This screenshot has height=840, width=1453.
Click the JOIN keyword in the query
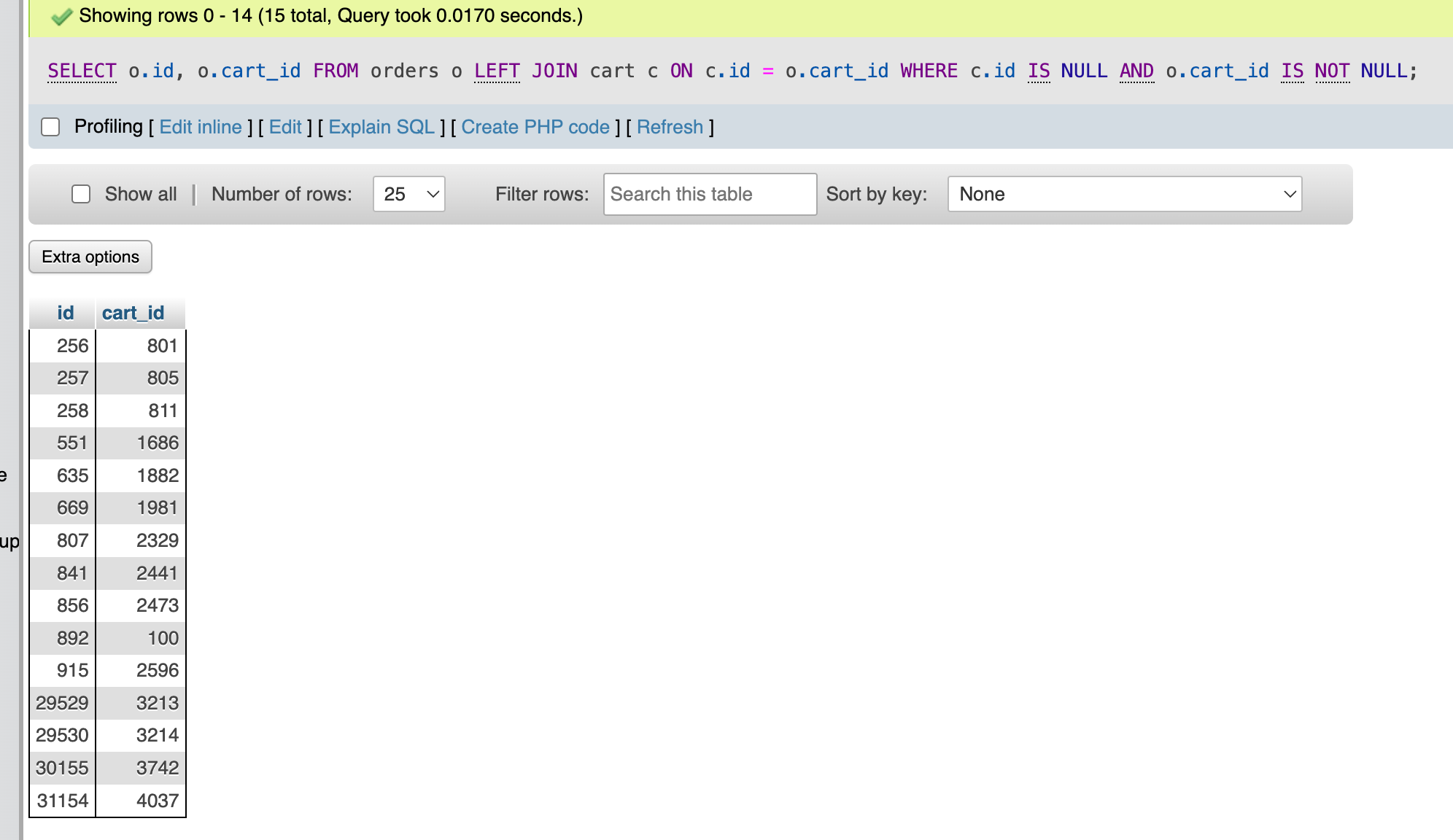tap(554, 71)
